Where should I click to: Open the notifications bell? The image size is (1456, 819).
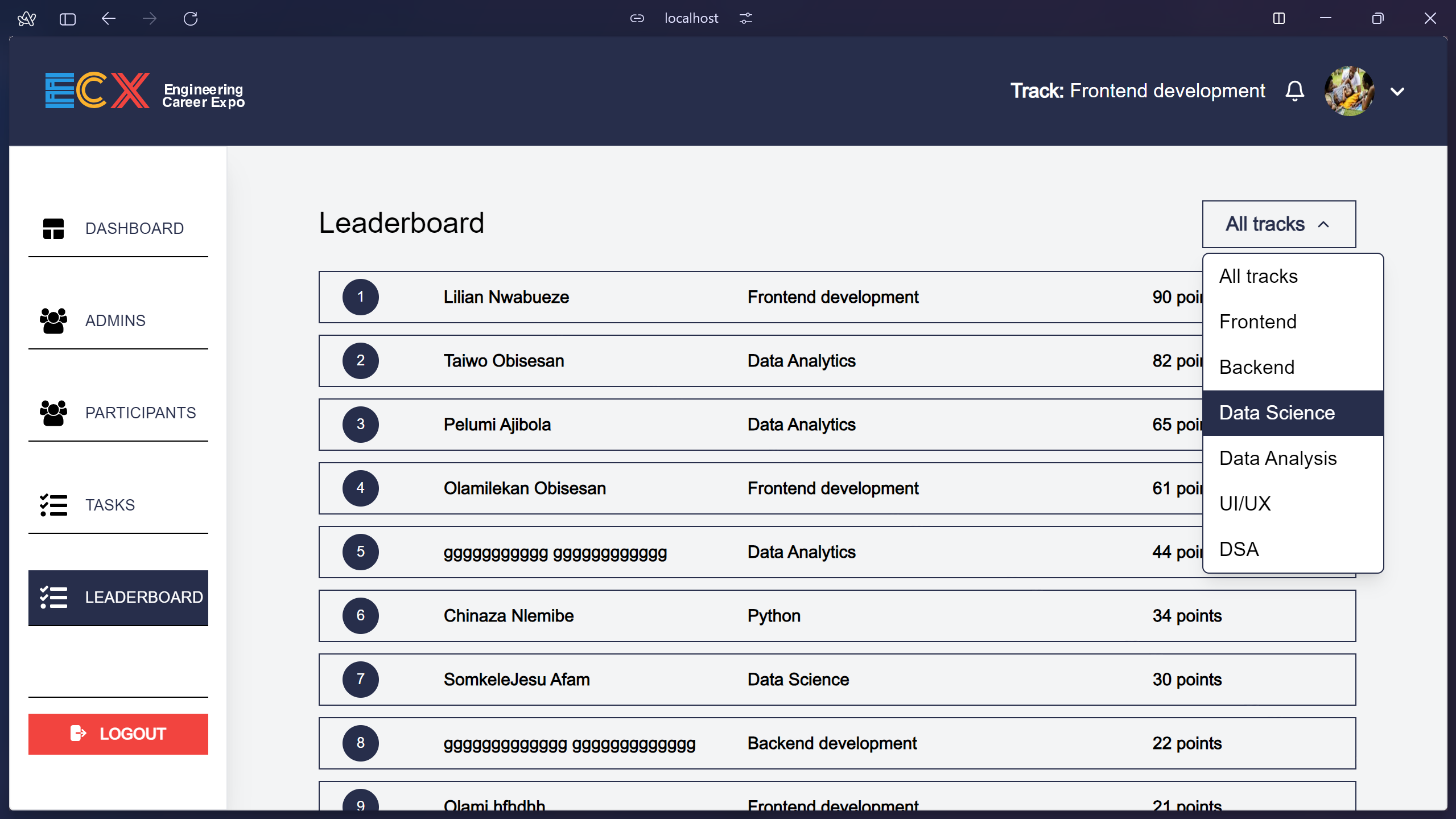tap(1294, 91)
